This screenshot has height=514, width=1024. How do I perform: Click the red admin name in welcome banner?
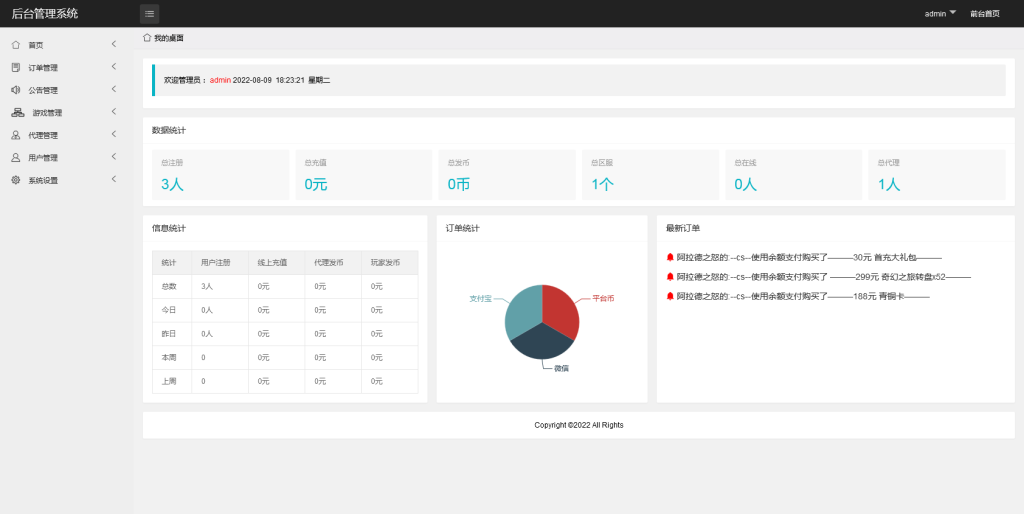point(220,80)
